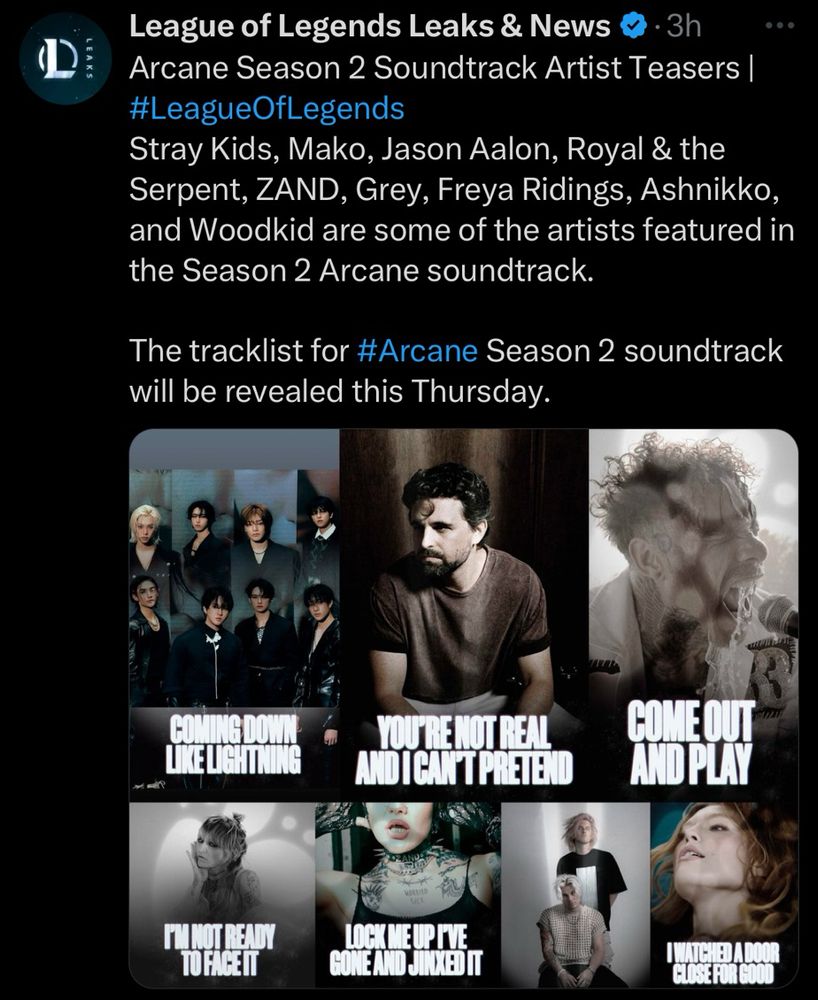The width and height of the screenshot is (818, 1000).
Task: Click the Come Out And Play caption text
Action: pyautogui.click(x=691, y=742)
